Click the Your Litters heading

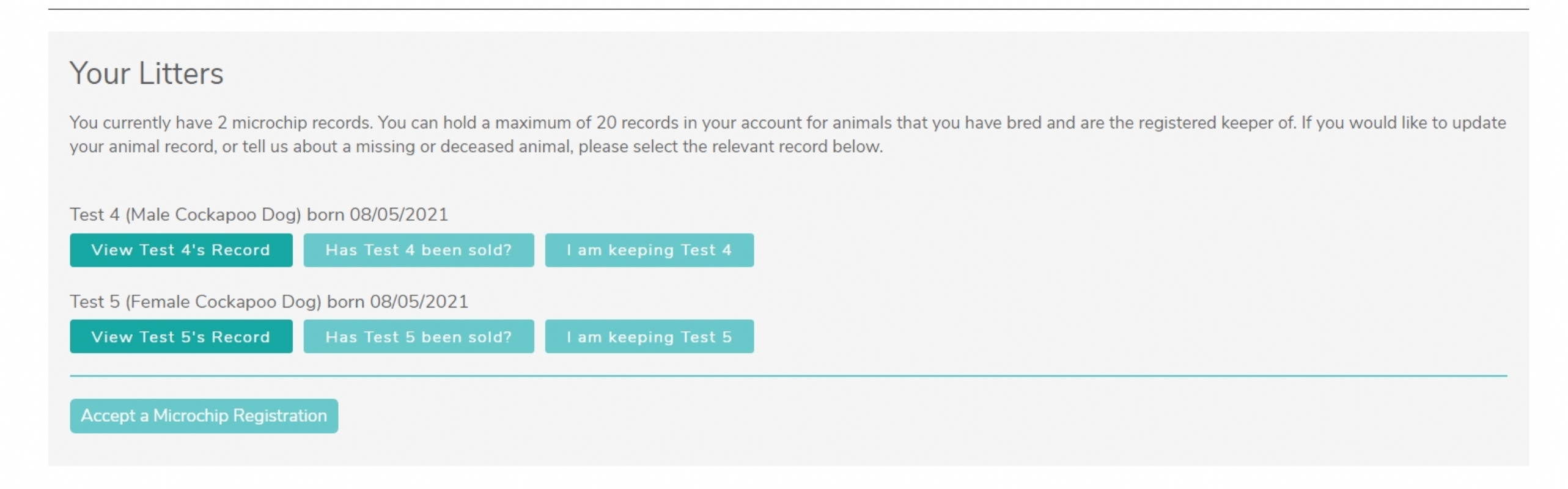click(x=147, y=73)
